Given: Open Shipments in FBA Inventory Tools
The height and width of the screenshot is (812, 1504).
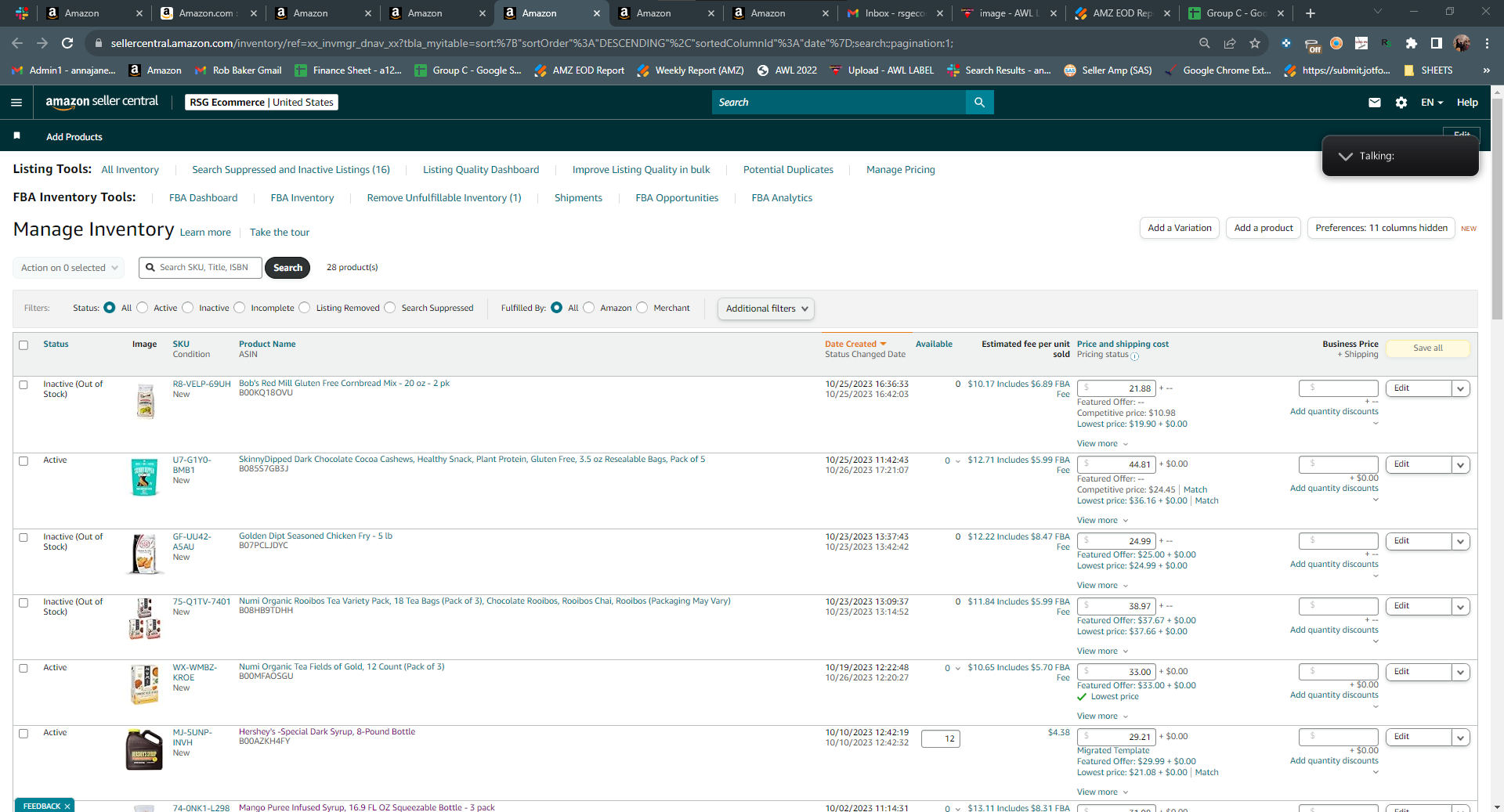Looking at the screenshot, I should click(578, 198).
